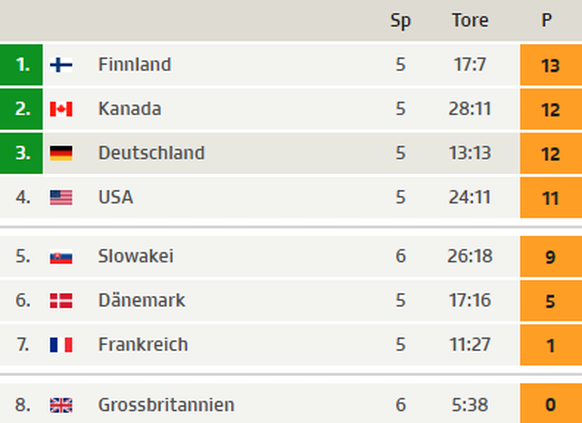Click the Tore column header

click(x=470, y=20)
